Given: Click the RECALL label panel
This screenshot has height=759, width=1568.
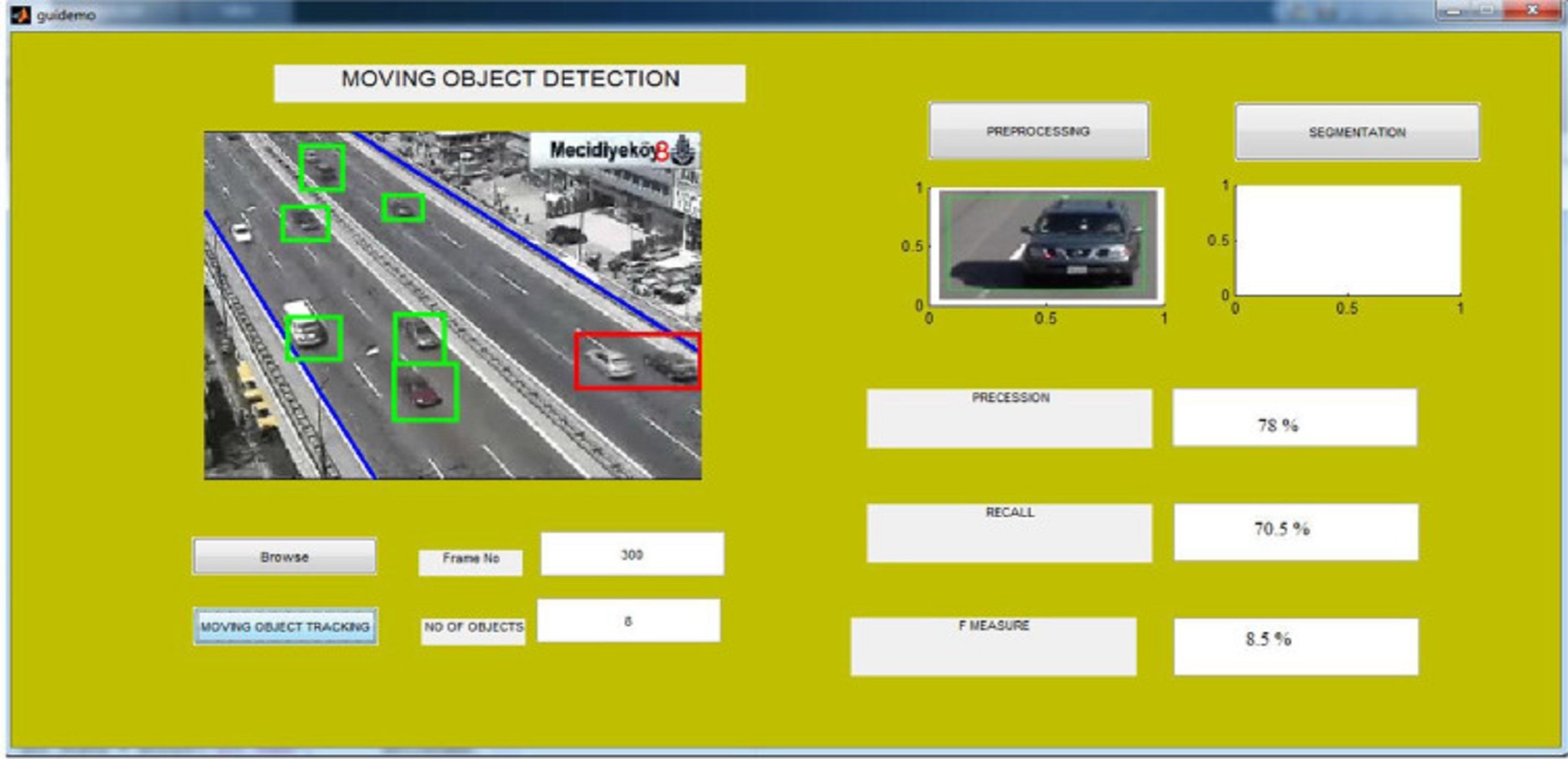Looking at the screenshot, I should click(1009, 533).
